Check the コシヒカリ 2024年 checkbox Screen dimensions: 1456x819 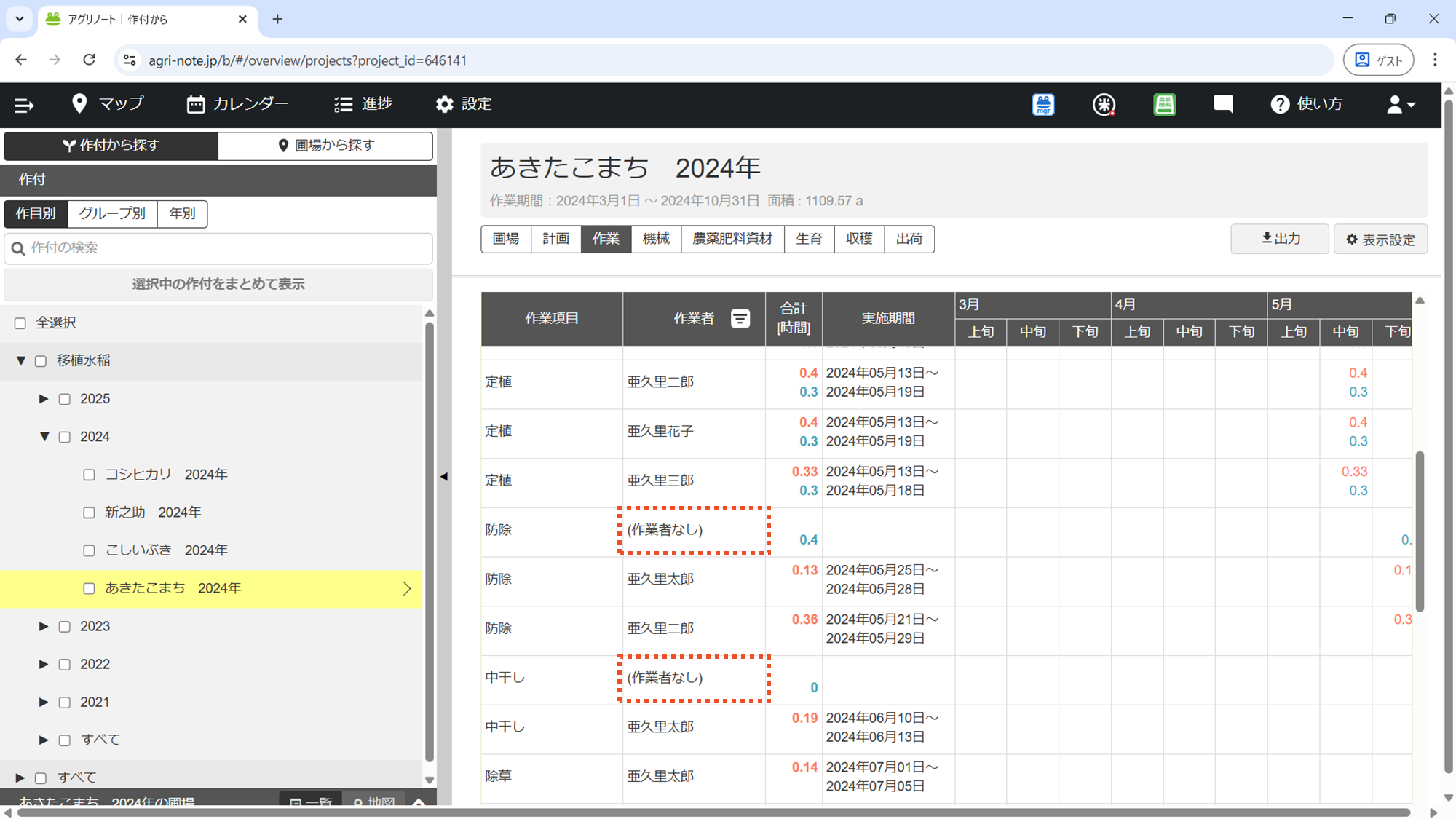[89, 475]
